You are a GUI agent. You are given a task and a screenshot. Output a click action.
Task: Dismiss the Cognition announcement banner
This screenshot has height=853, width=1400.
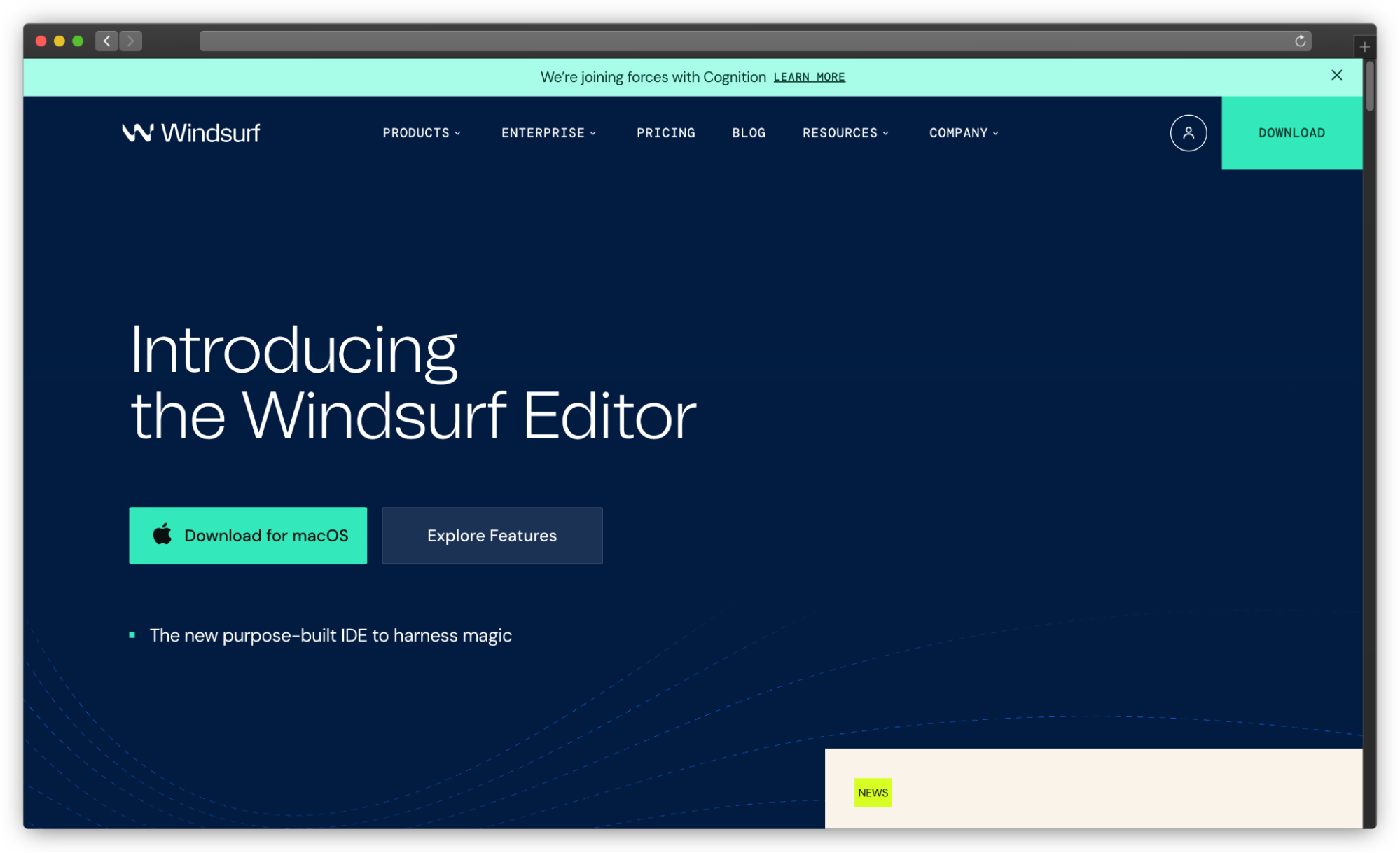(x=1336, y=75)
